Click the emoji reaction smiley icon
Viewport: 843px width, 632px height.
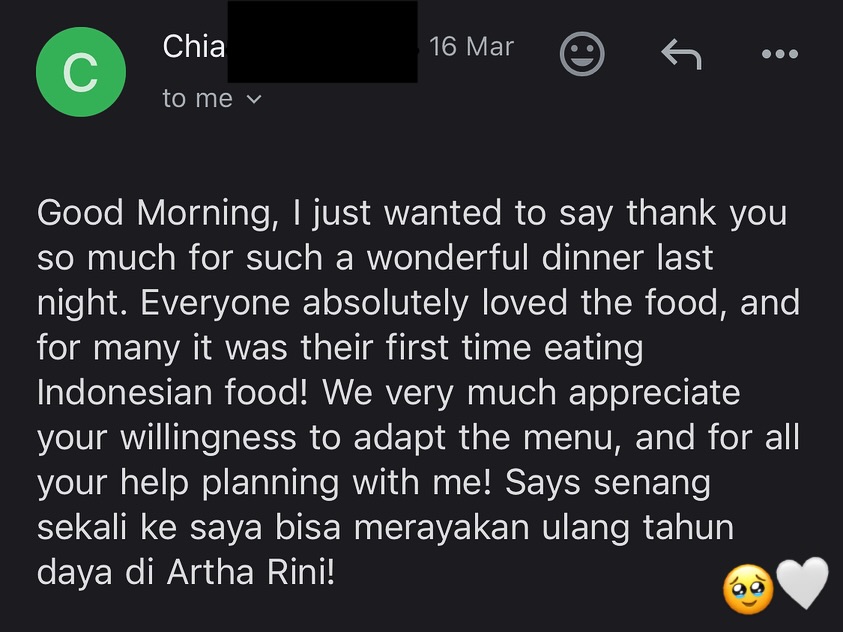(x=582, y=53)
